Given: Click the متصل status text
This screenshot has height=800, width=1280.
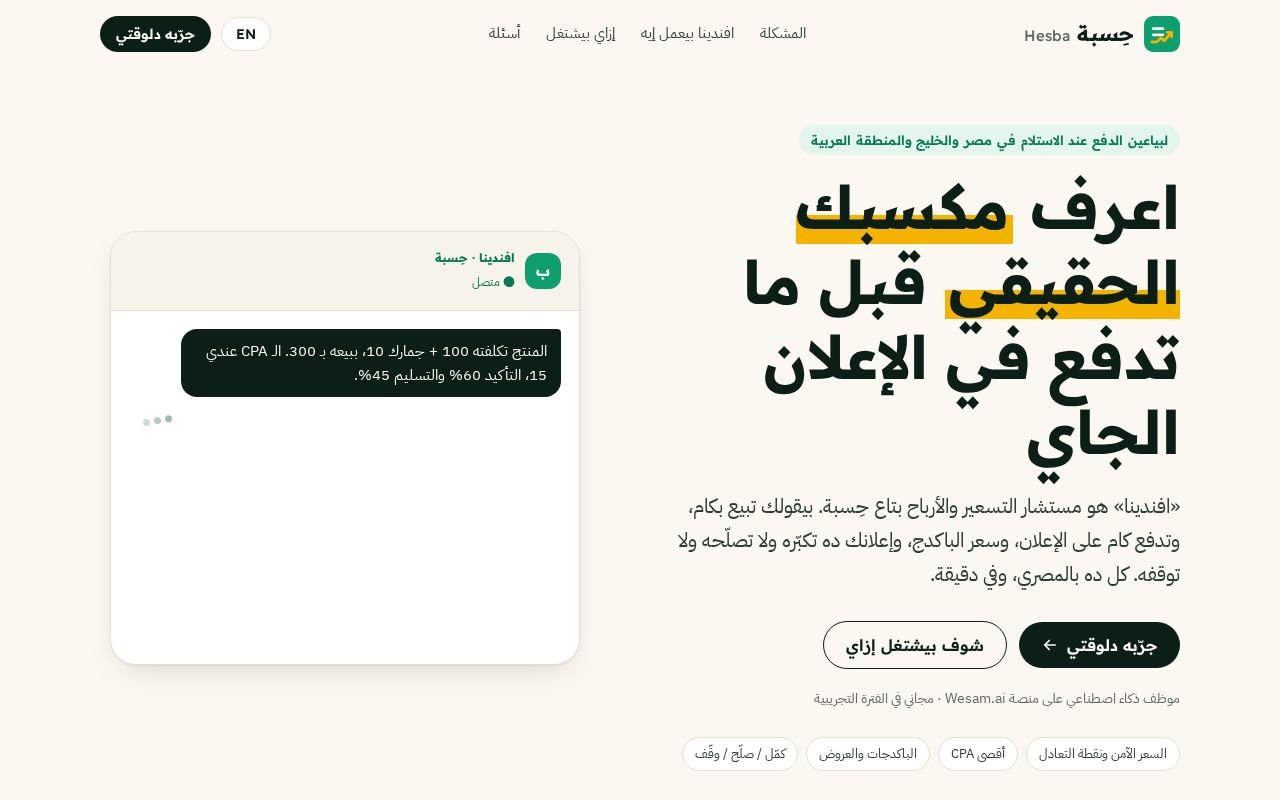Looking at the screenshot, I should [x=486, y=282].
